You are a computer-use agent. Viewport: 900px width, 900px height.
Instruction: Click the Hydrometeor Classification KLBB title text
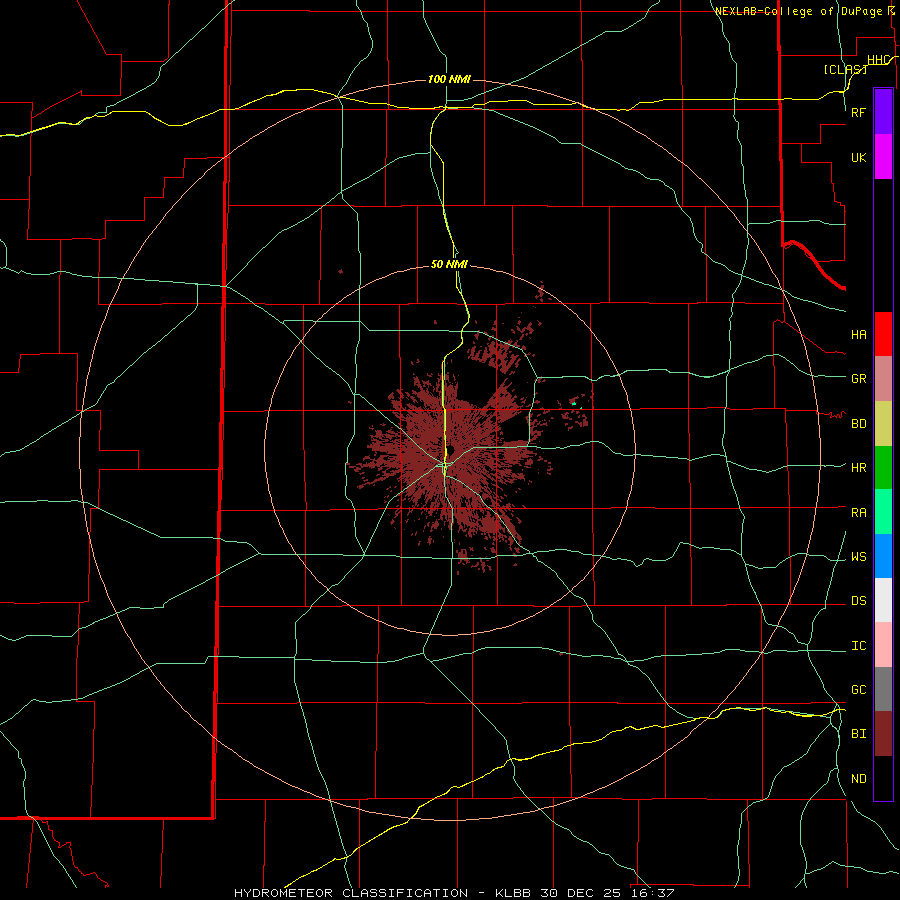[x=454, y=893]
